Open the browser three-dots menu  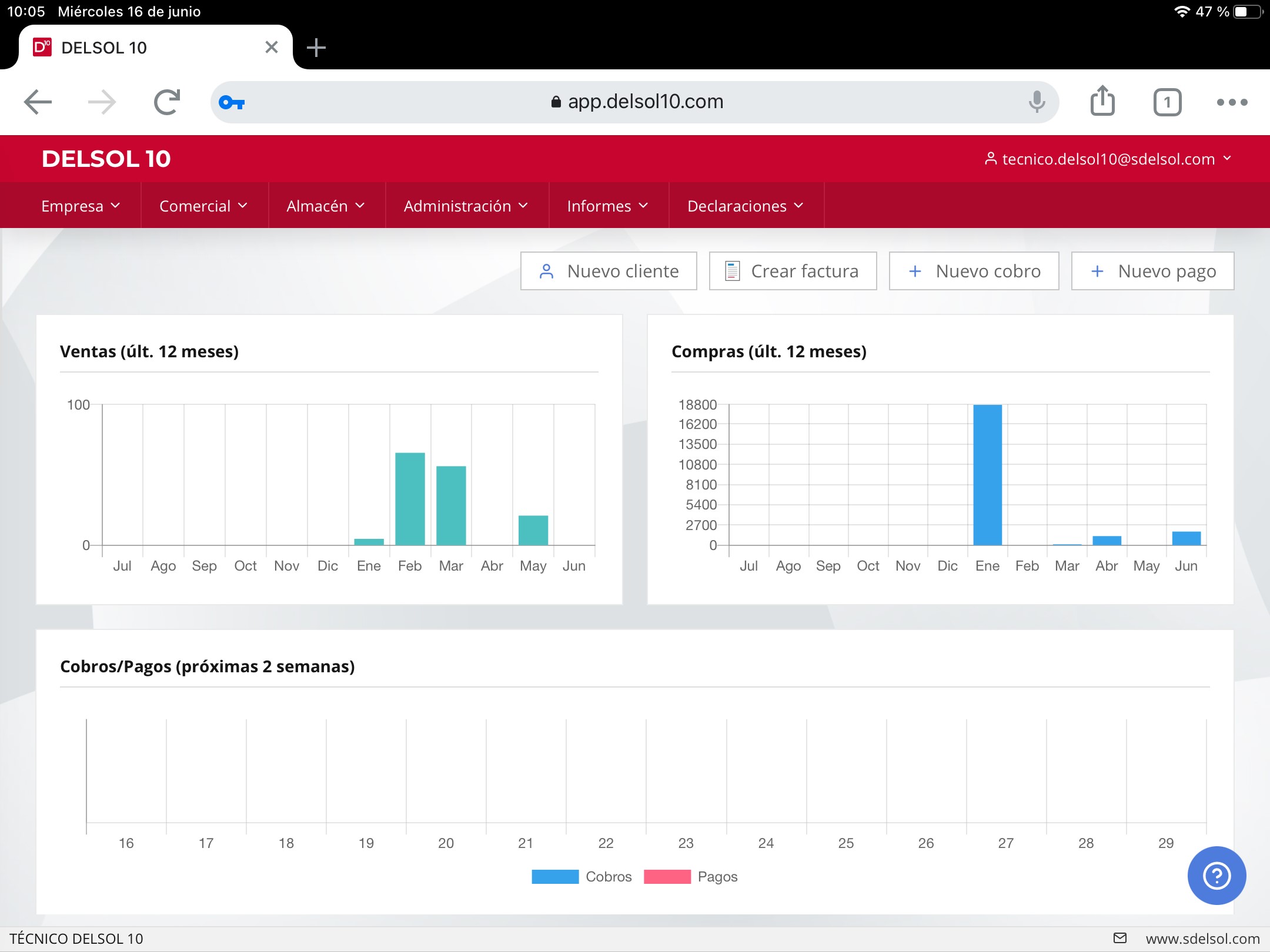(1232, 102)
